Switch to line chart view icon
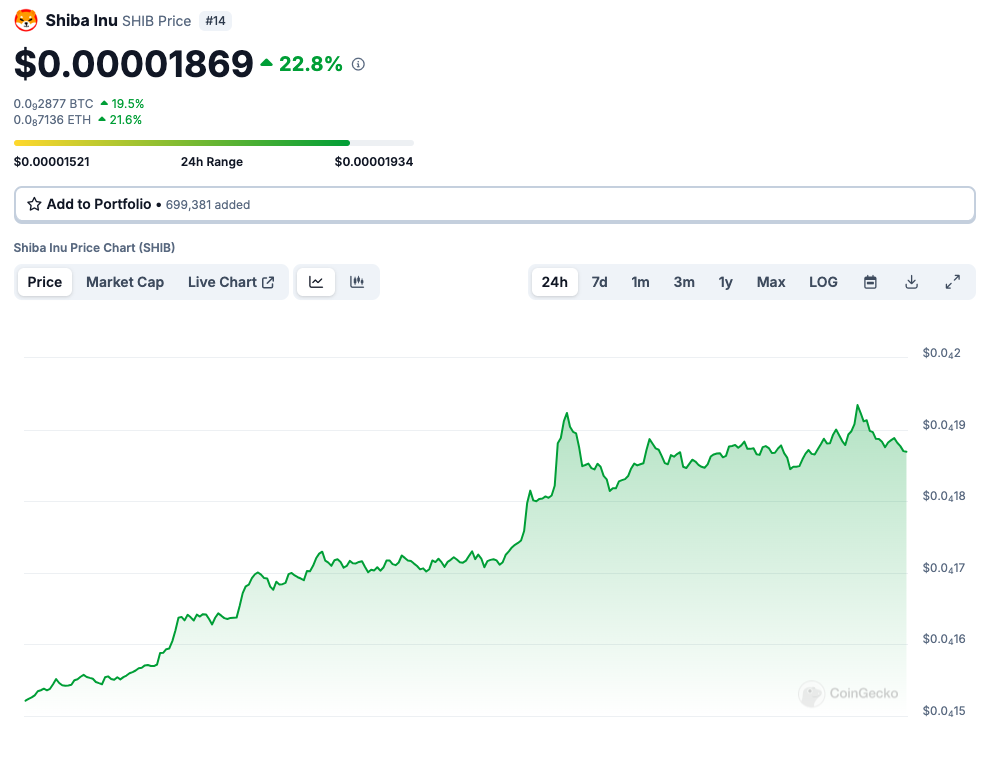The height and width of the screenshot is (760, 996). point(316,282)
